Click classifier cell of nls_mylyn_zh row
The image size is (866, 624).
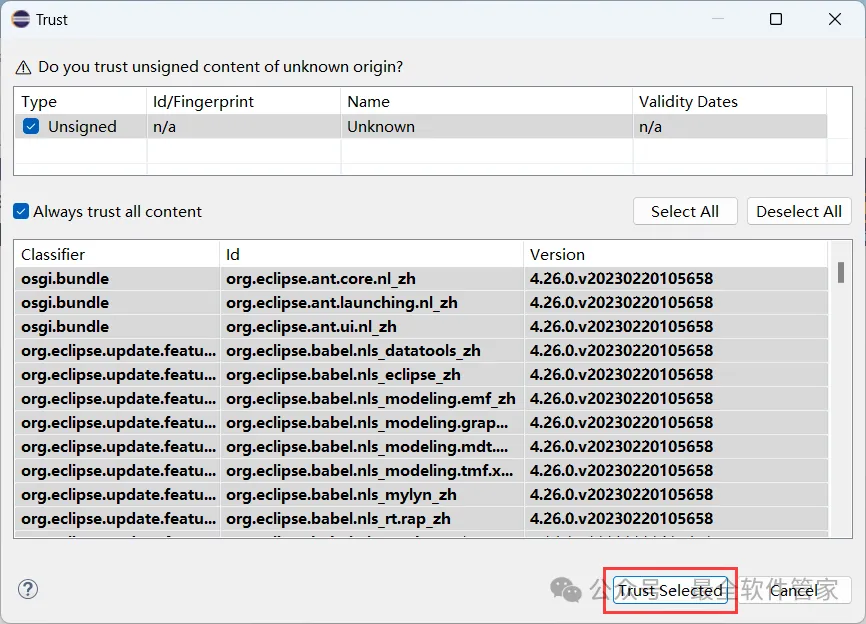(x=118, y=495)
